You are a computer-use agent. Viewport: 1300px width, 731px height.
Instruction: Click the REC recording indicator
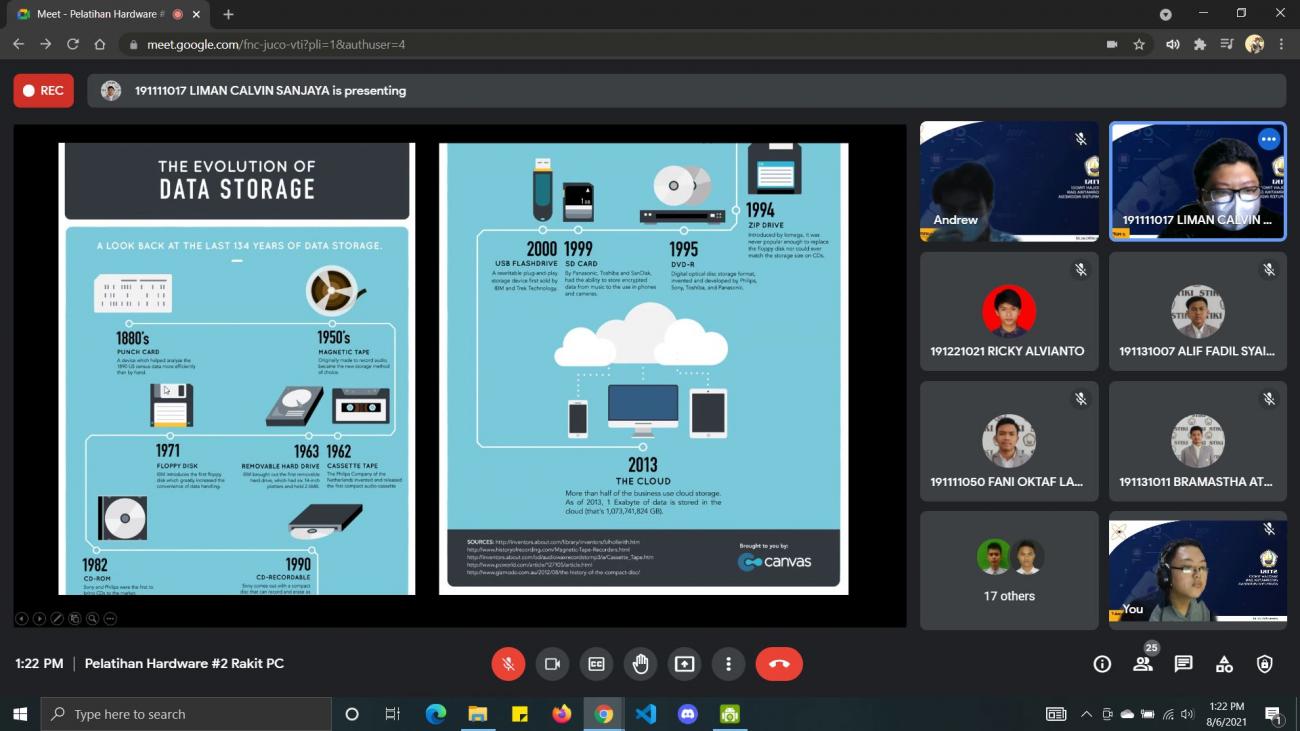pos(44,91)
